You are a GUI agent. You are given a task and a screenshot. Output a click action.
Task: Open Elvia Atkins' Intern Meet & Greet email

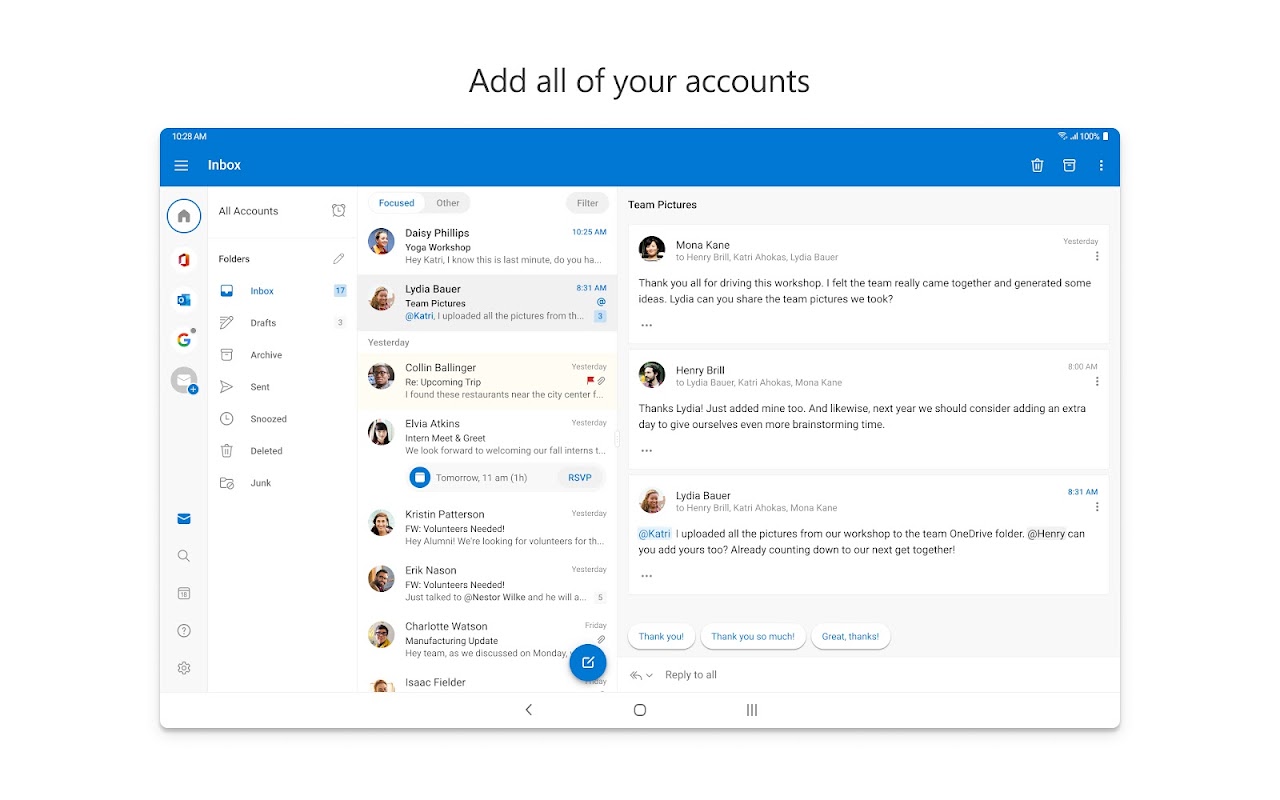[488, 437]
